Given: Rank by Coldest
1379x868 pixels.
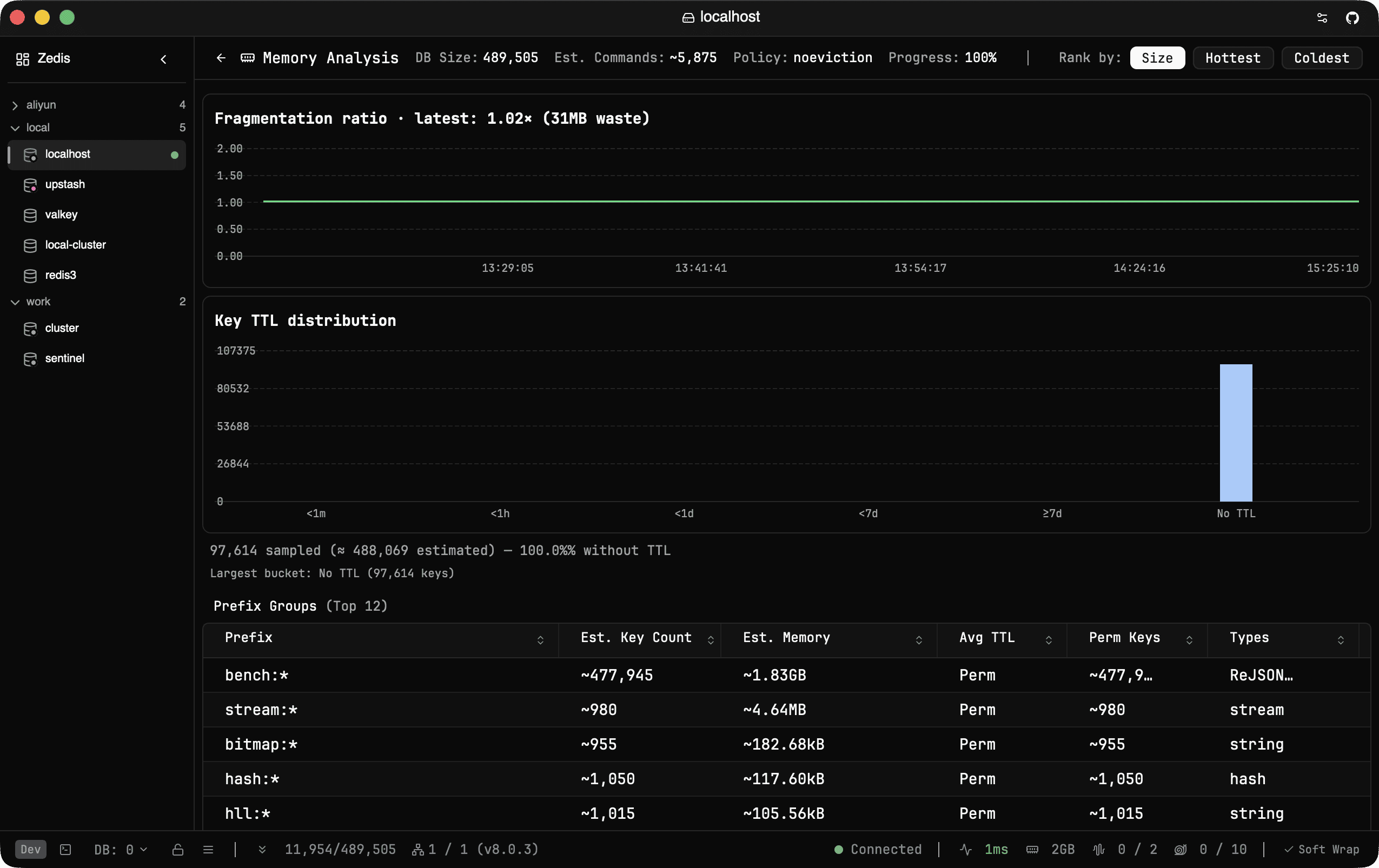Looking at the screenshot, I should [1322, 58].
